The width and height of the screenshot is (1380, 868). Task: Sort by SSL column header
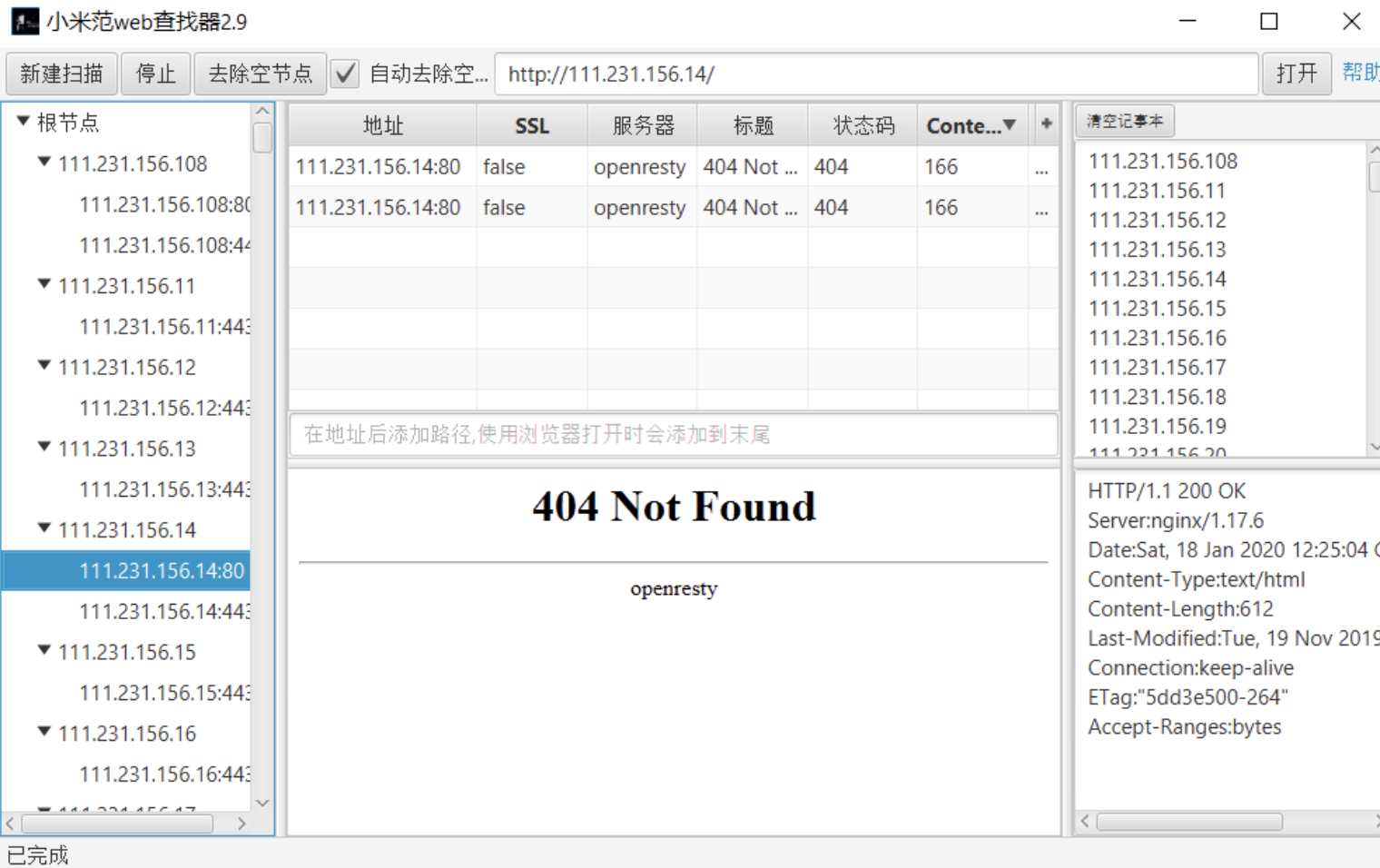[531, 125]
